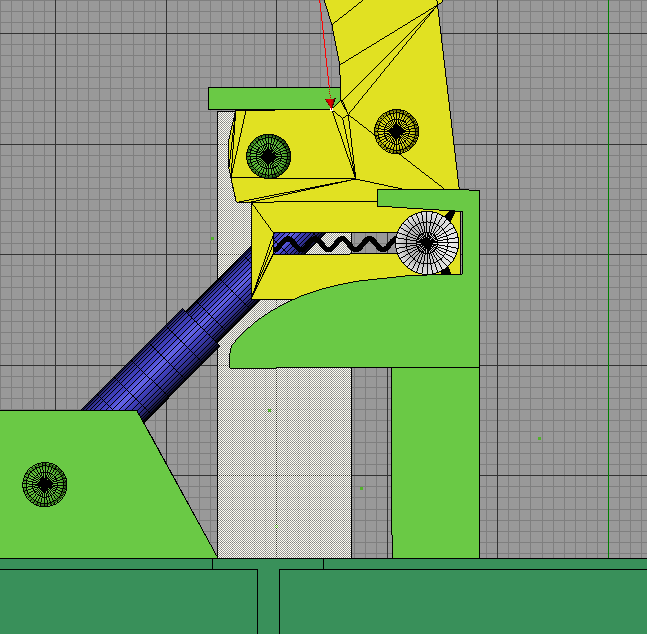The height and width of the screenshot is (634, 647).
Task: Pick the green vertical support post
Action: coord(435,462)
